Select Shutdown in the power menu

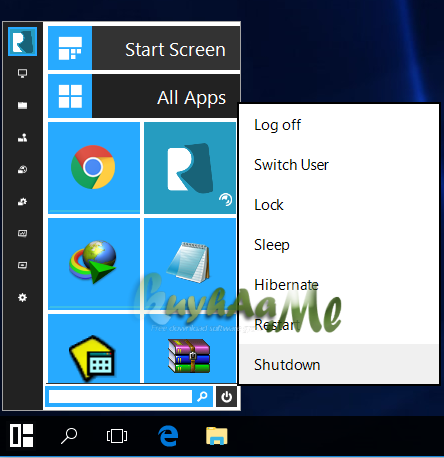(x=339, y=364)
